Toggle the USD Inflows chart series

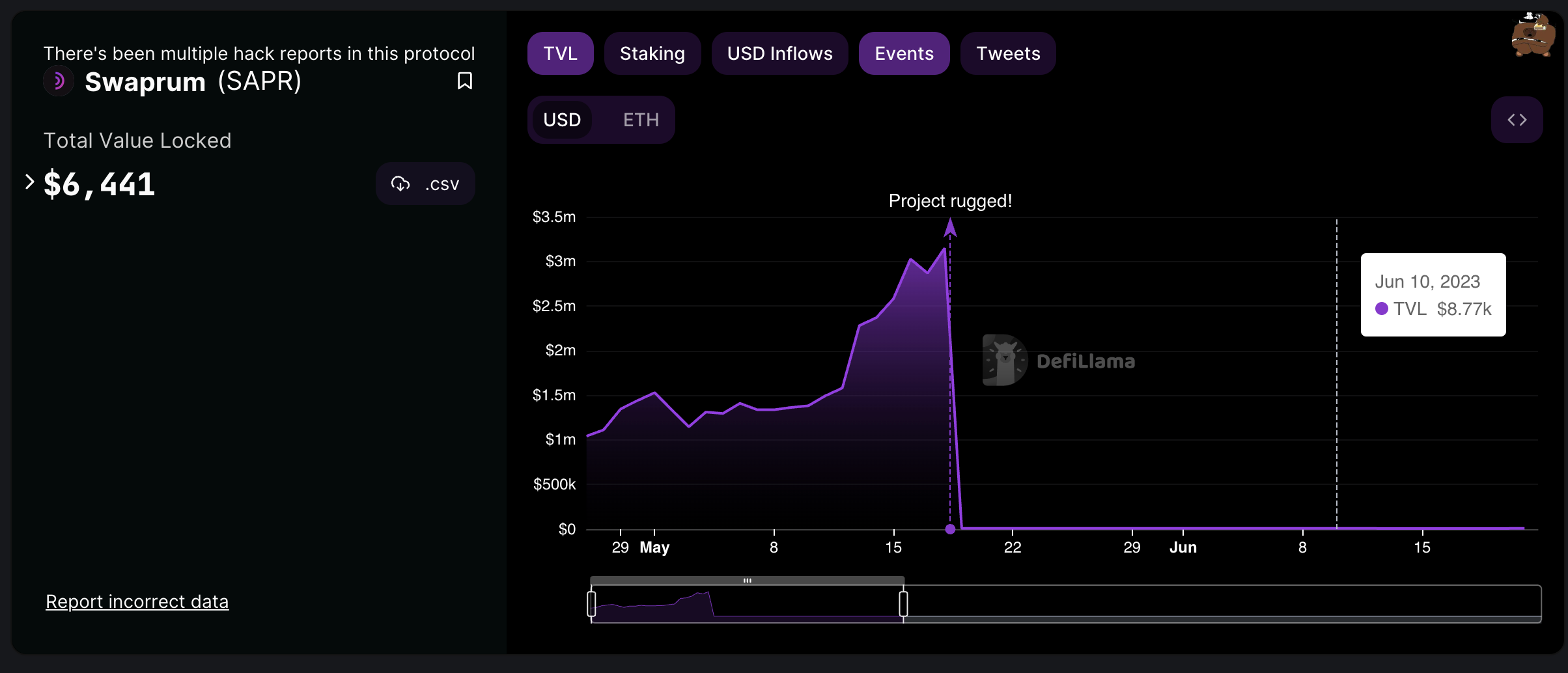[779, 53]
